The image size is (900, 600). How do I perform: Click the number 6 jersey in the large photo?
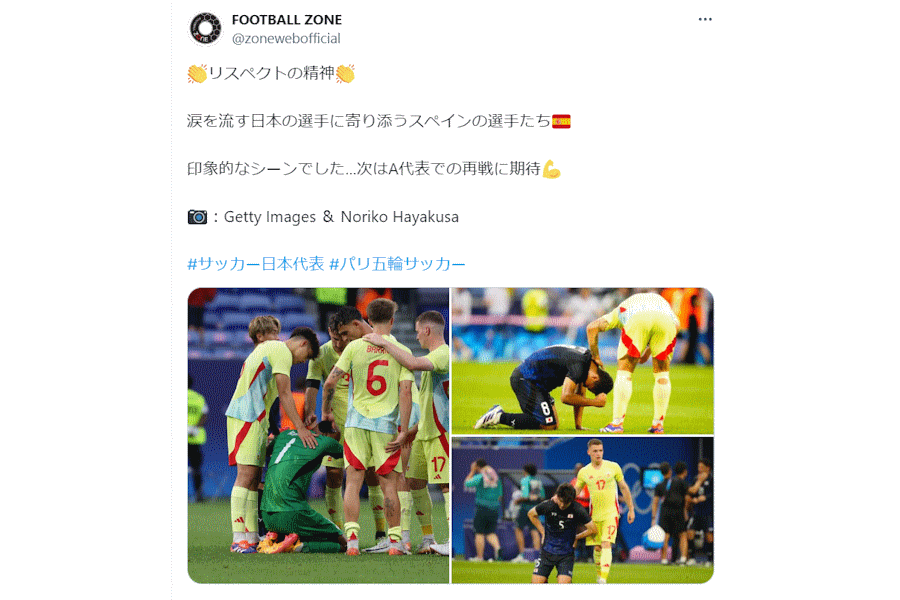pos(376,378)
